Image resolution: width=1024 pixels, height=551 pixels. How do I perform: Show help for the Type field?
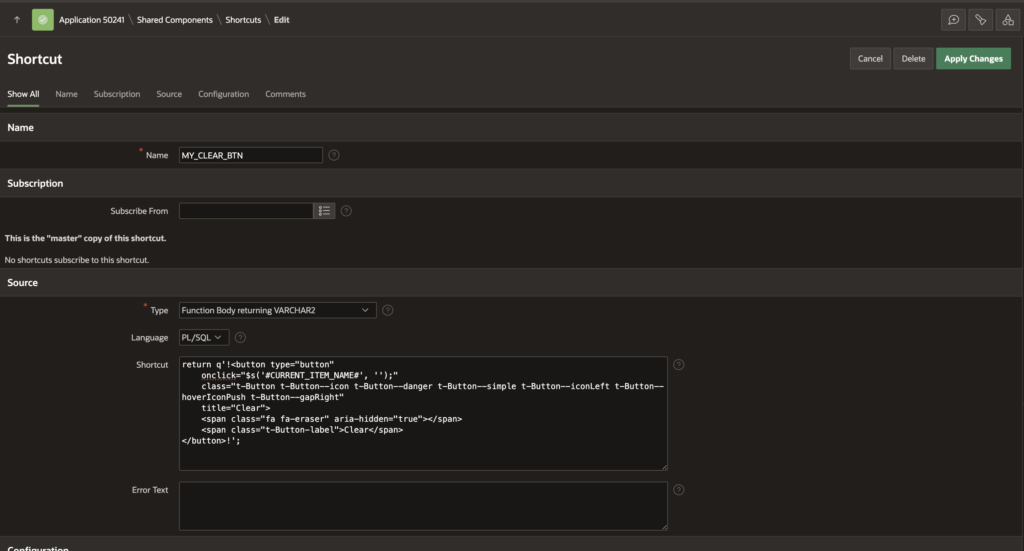[x=388, y=310]
